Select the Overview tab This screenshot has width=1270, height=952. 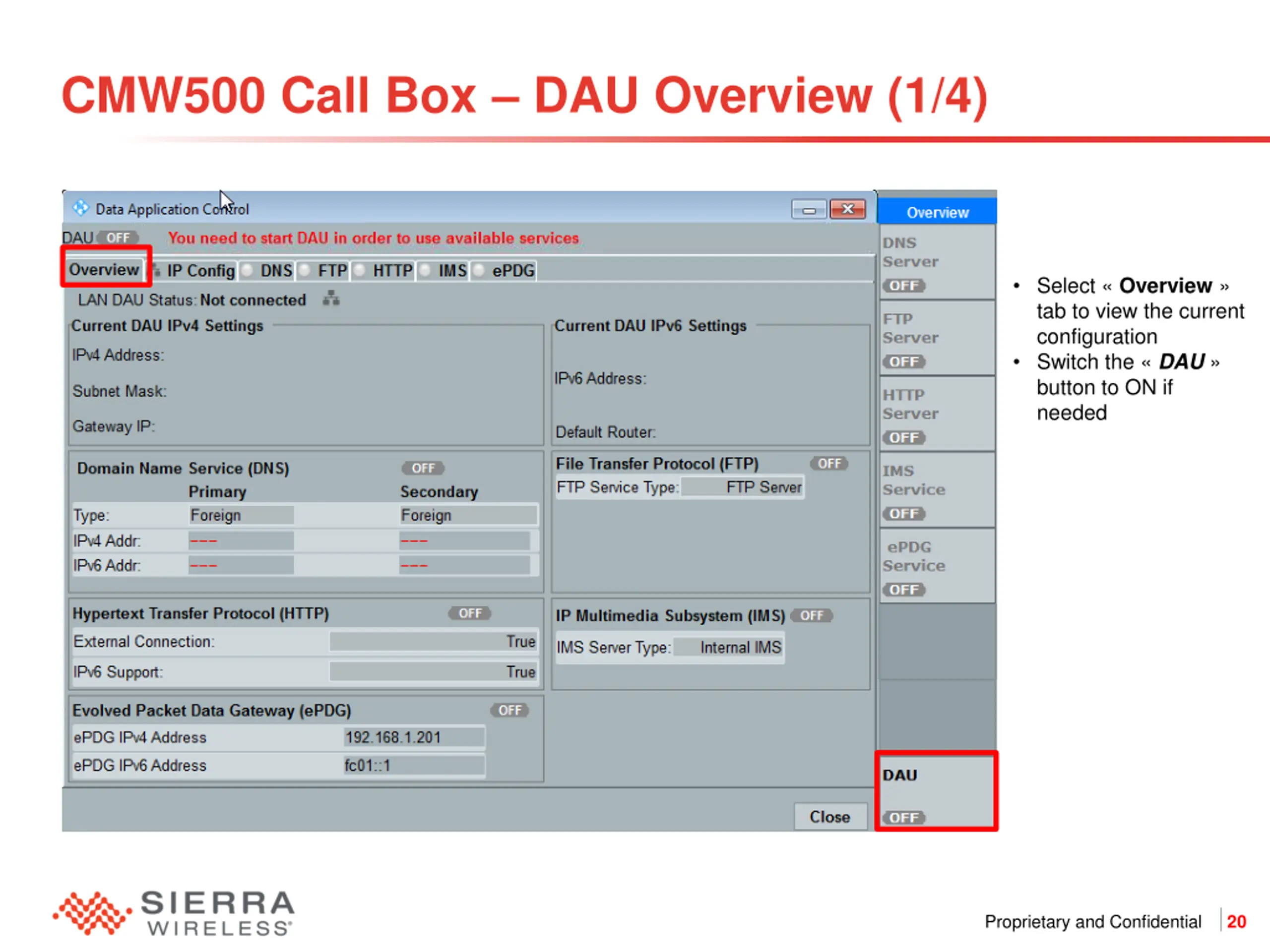tap(105, 269)
